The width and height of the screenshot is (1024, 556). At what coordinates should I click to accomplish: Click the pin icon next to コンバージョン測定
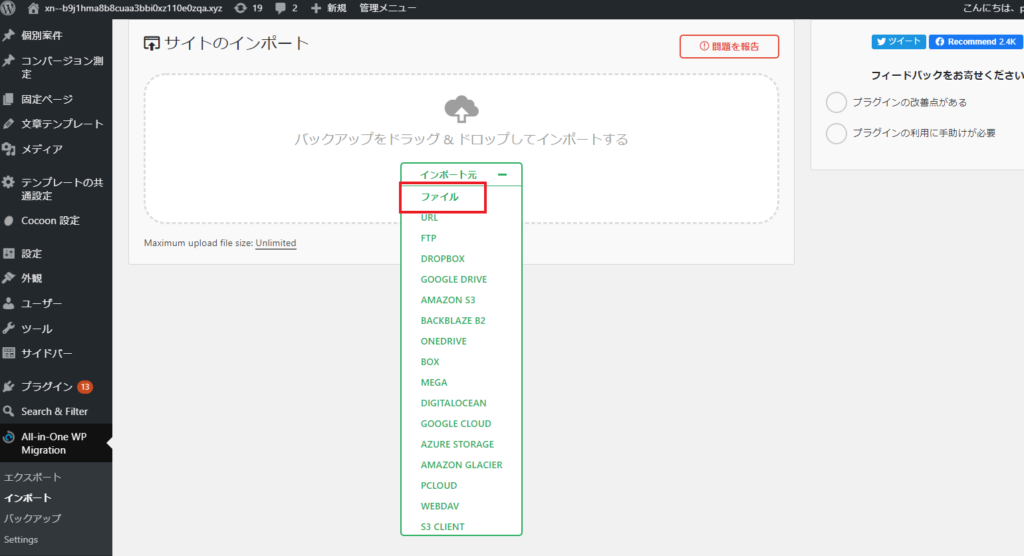(x=8, y=61)
